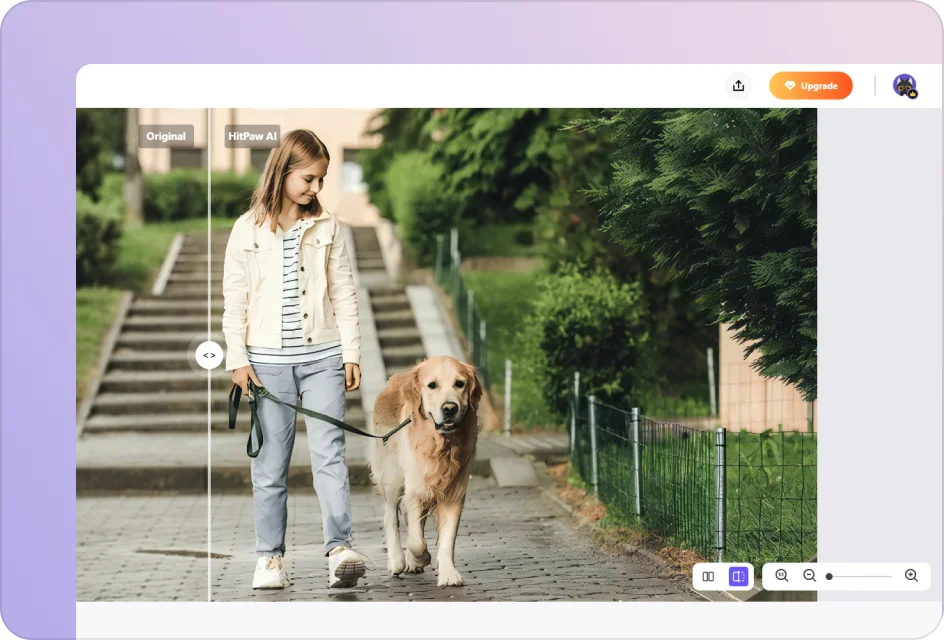Click the diamond icon in Upgrade
Viewport: 944px width, 640px height.
pos(789,86)
